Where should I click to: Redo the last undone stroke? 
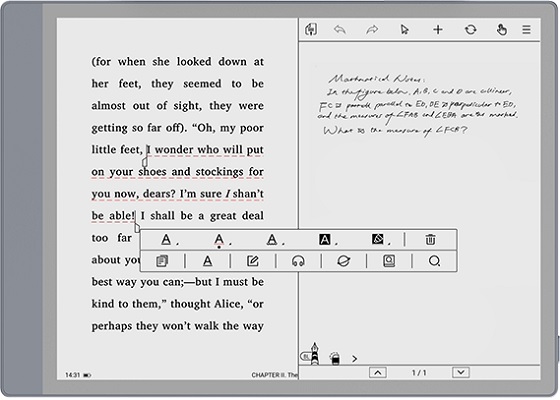click(372, 30)
